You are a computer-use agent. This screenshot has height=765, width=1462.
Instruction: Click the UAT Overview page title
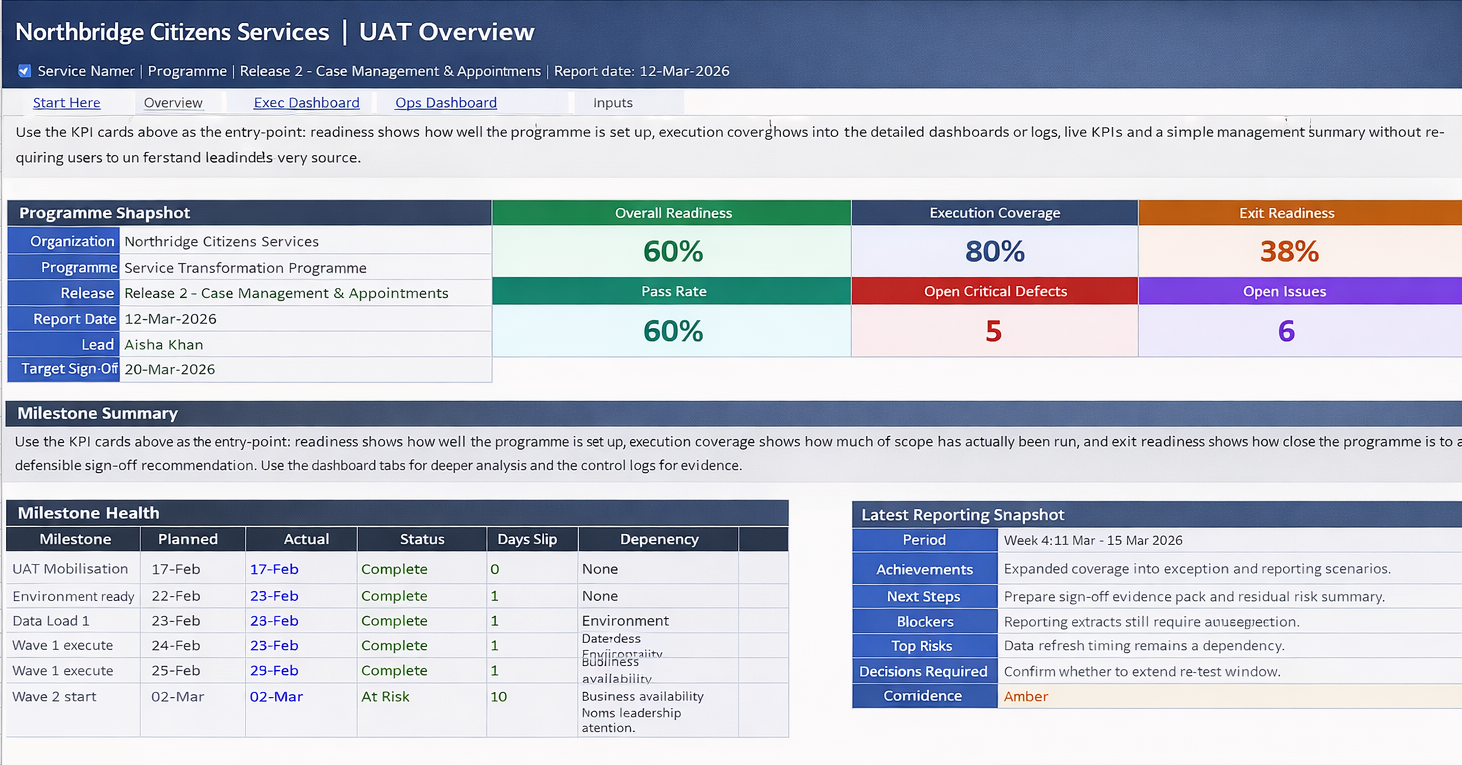coord(447,32)
